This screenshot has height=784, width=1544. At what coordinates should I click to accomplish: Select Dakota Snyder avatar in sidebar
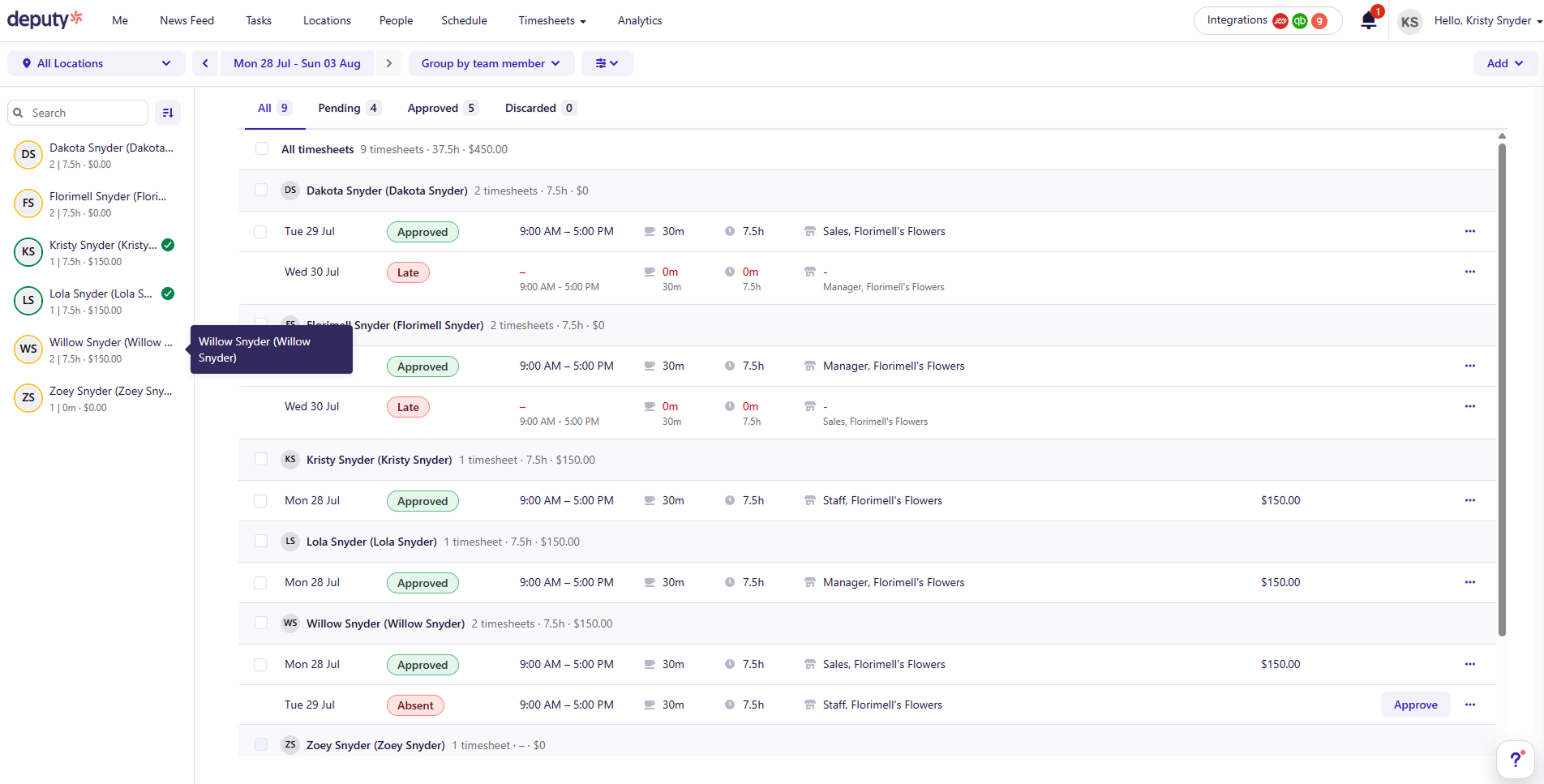pos(28,154)
